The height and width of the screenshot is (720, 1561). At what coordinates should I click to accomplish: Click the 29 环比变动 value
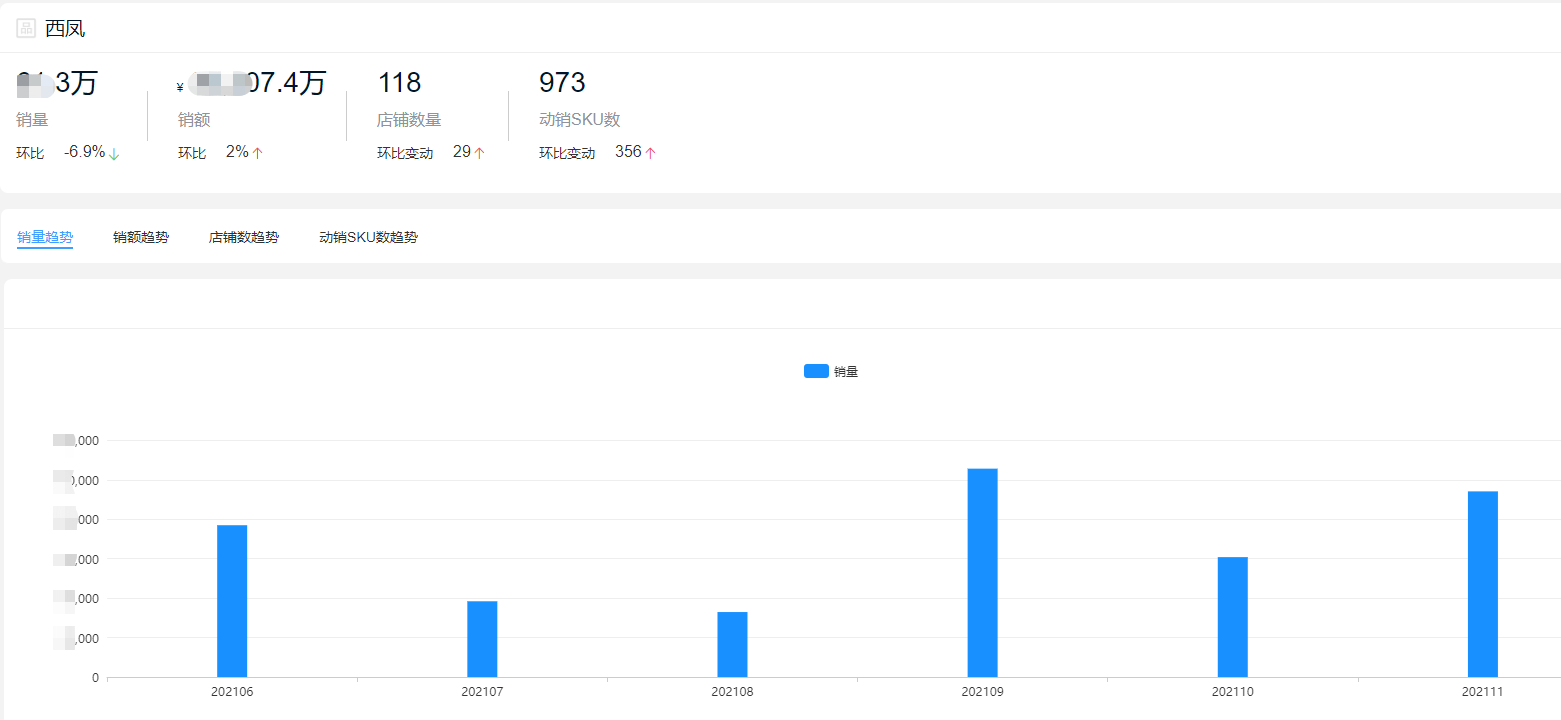click(x=462, y=152)
